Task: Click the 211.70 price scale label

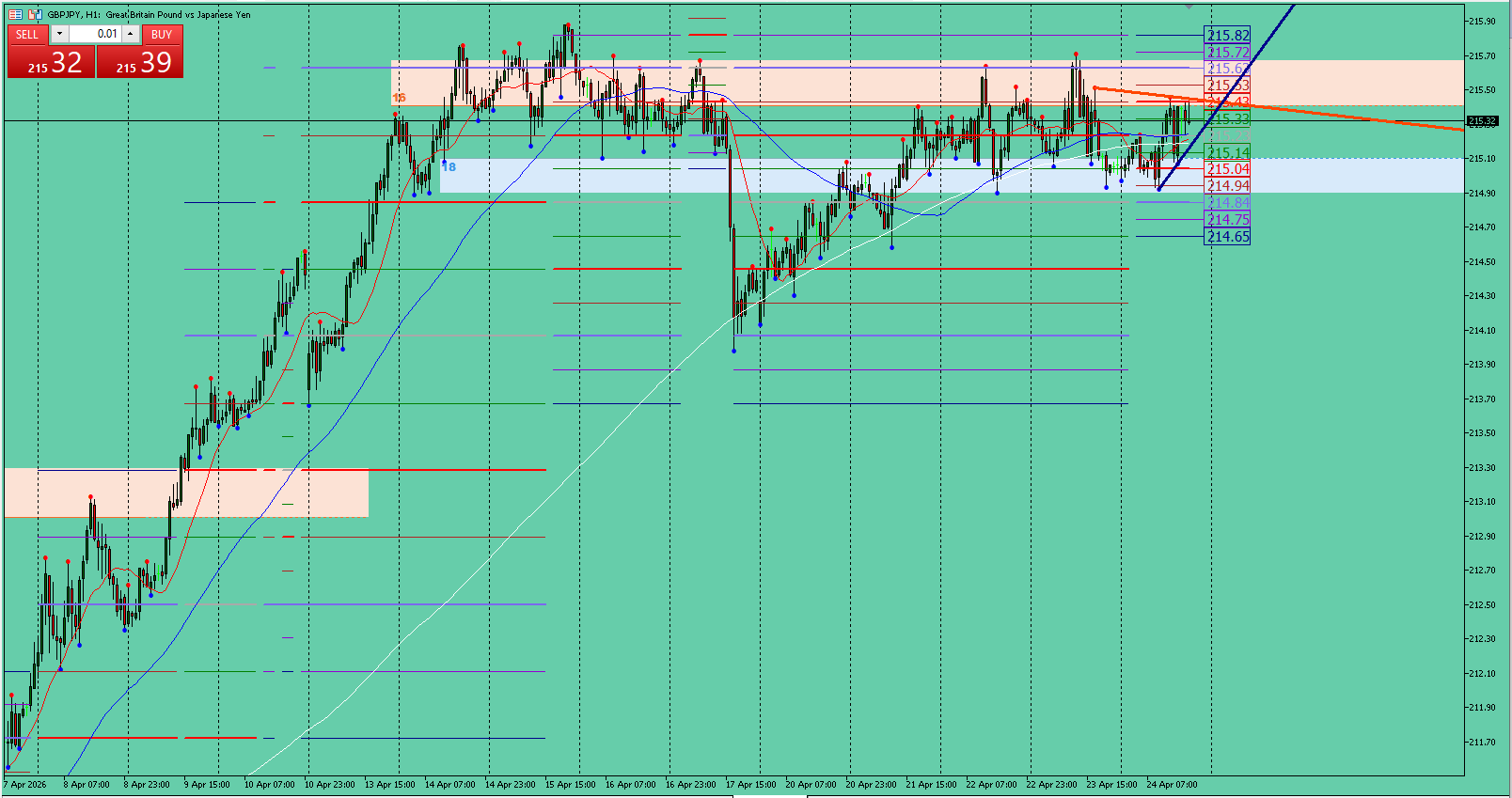Action: [1483, 743]
